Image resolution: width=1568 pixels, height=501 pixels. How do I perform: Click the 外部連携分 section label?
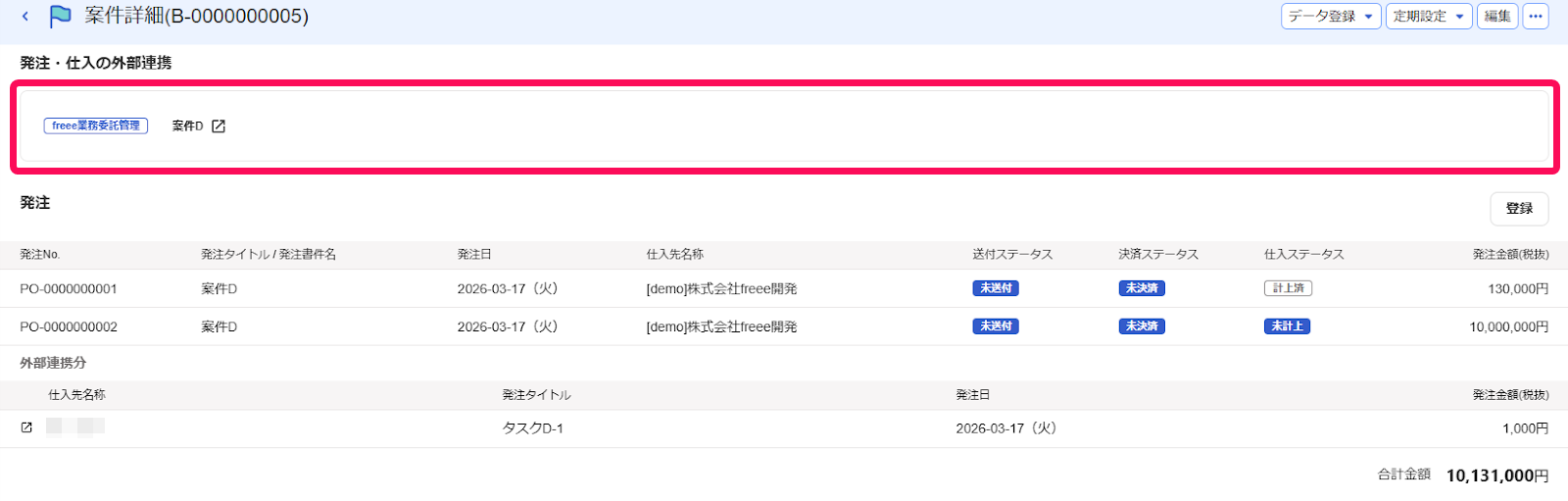(x=53, y=363)
